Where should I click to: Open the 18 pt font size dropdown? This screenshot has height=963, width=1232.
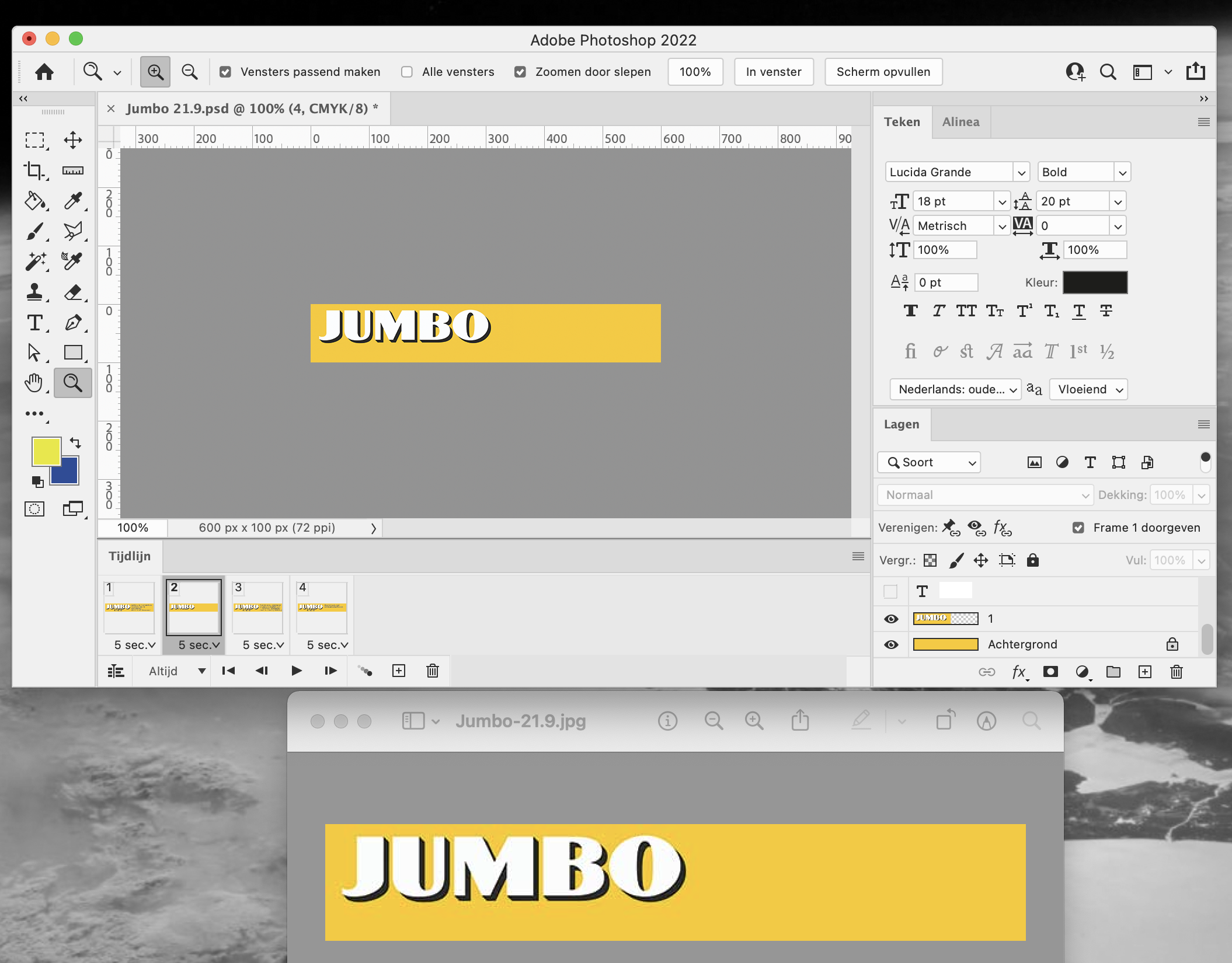pos(1002,201)
